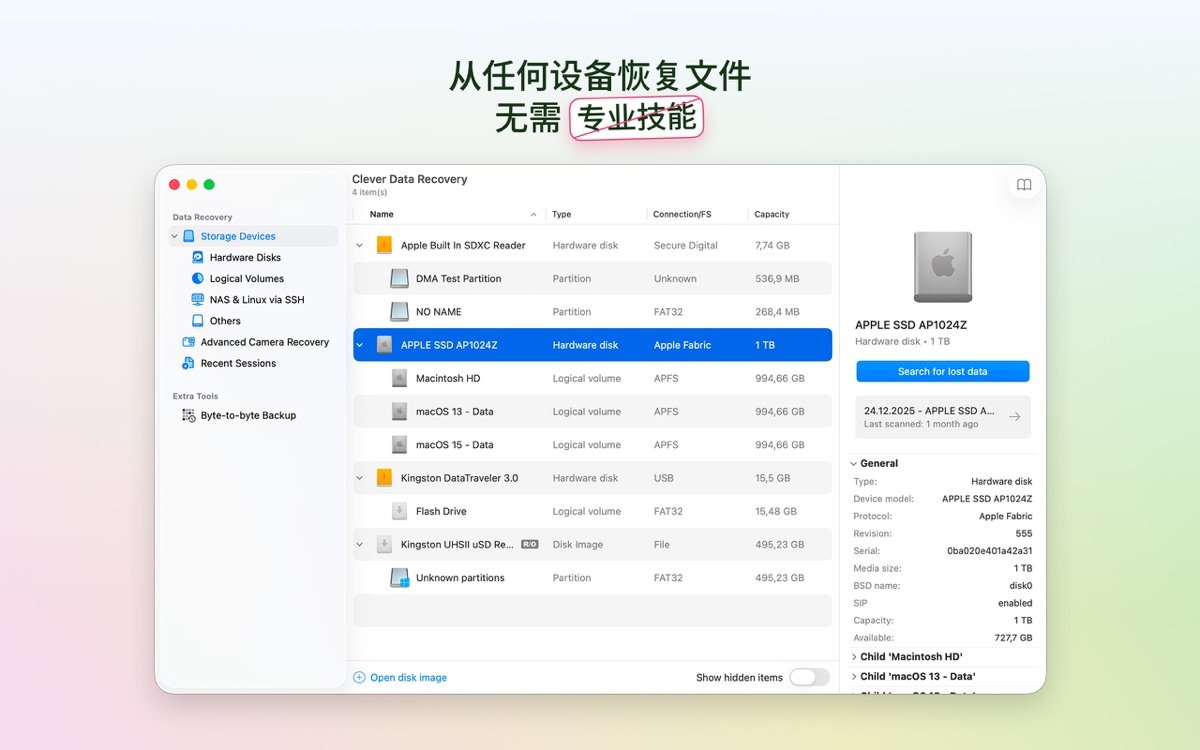The height and width of the screenshot is (750, 1200).
Task: Enable the Show hidden items switch
Action: pyautogui.click(x=809, y=677)
